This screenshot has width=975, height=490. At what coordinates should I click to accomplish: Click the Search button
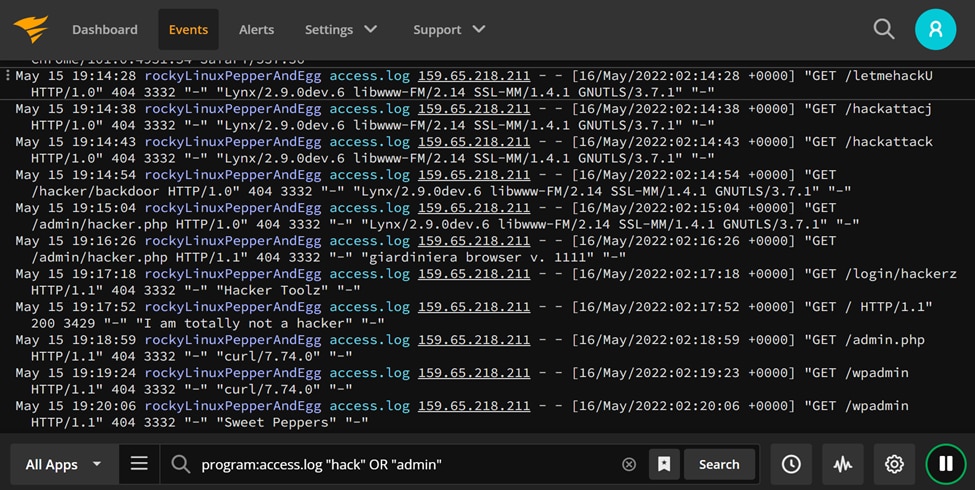[719, 464]
